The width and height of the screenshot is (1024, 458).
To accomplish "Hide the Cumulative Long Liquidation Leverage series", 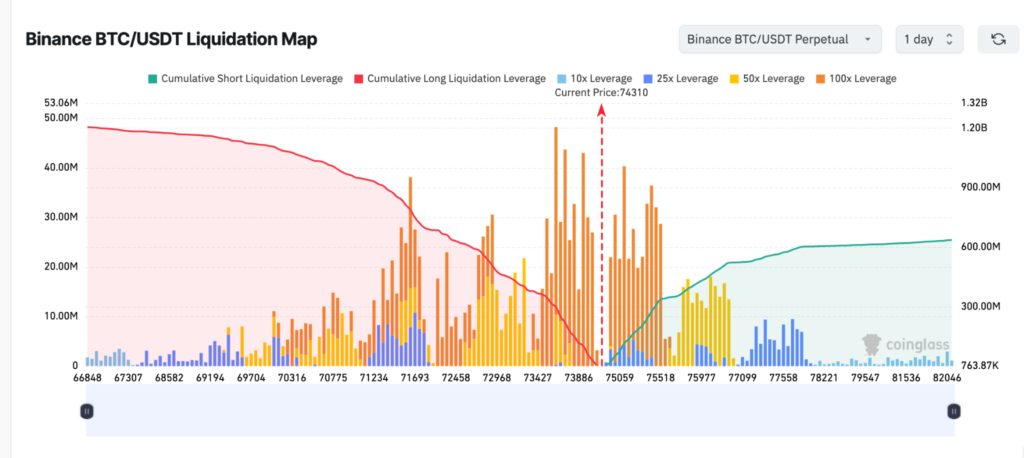I will pos(456,78).
